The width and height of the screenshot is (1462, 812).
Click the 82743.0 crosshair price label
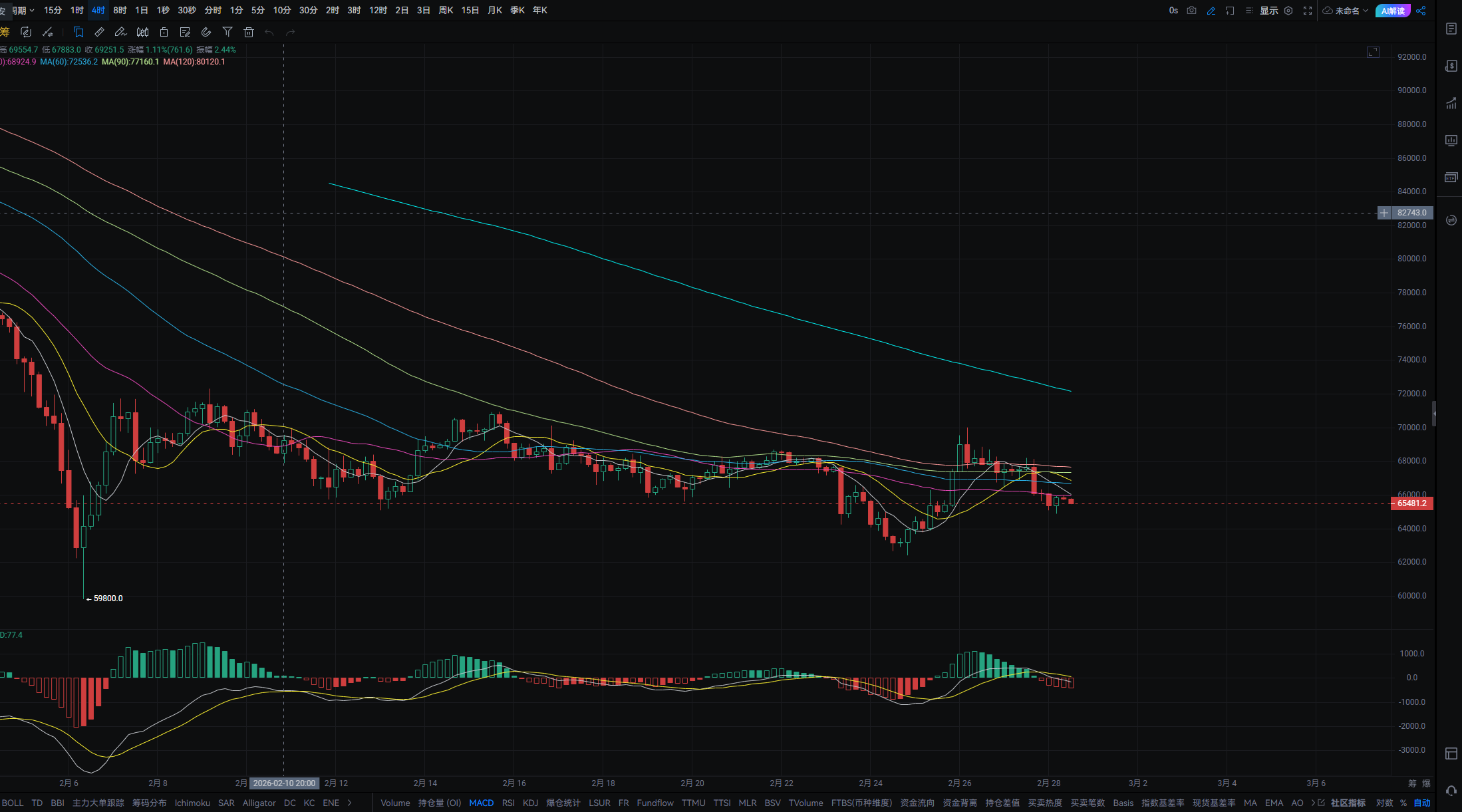1411,213
